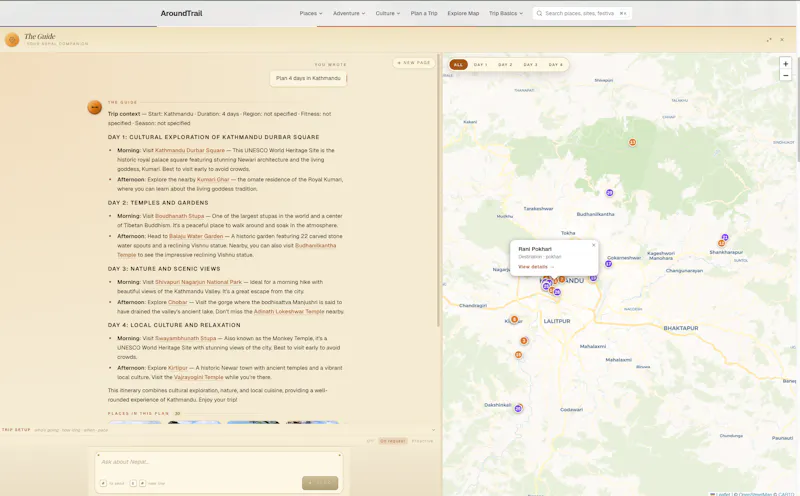This screenshot has height=496, width=800.
Task: Click purple marker at Dakshinkali
Action: (518, 409)
